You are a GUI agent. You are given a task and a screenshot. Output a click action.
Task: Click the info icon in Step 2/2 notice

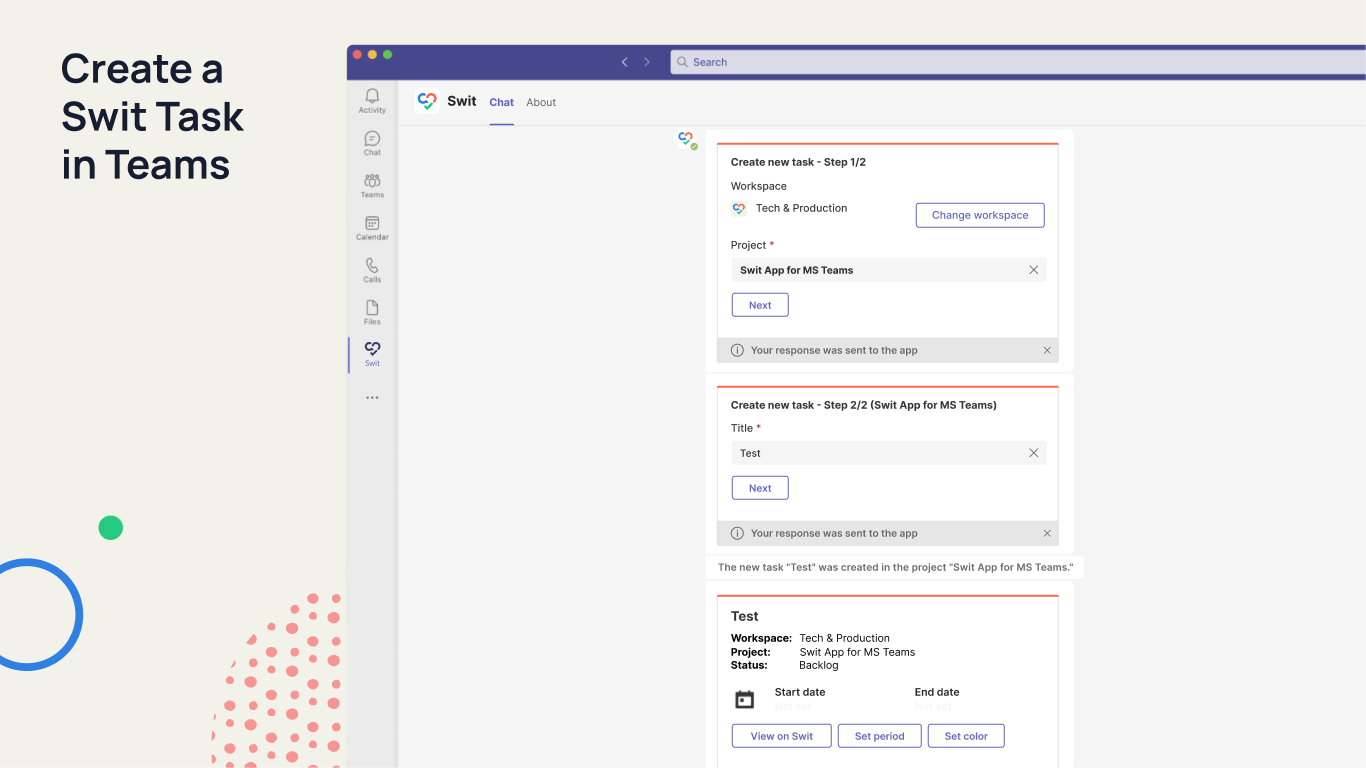coord(737,533)
